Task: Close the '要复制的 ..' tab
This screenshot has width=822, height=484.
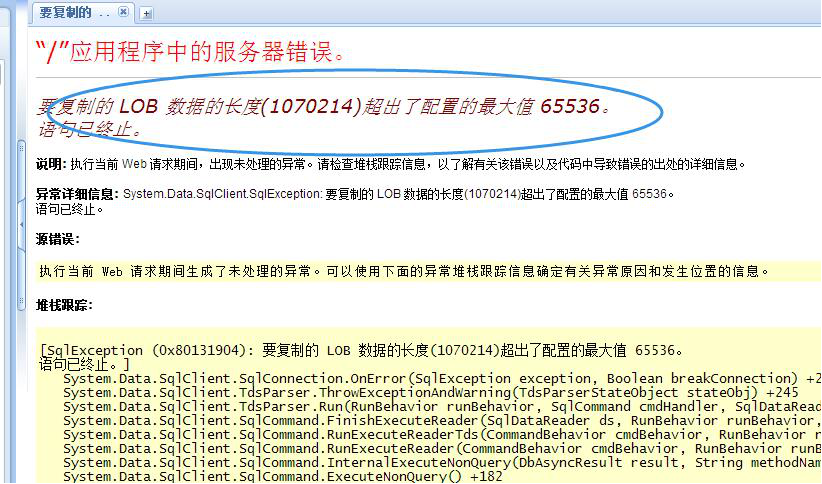Action: pyautogui.click(x=123, y=12)
